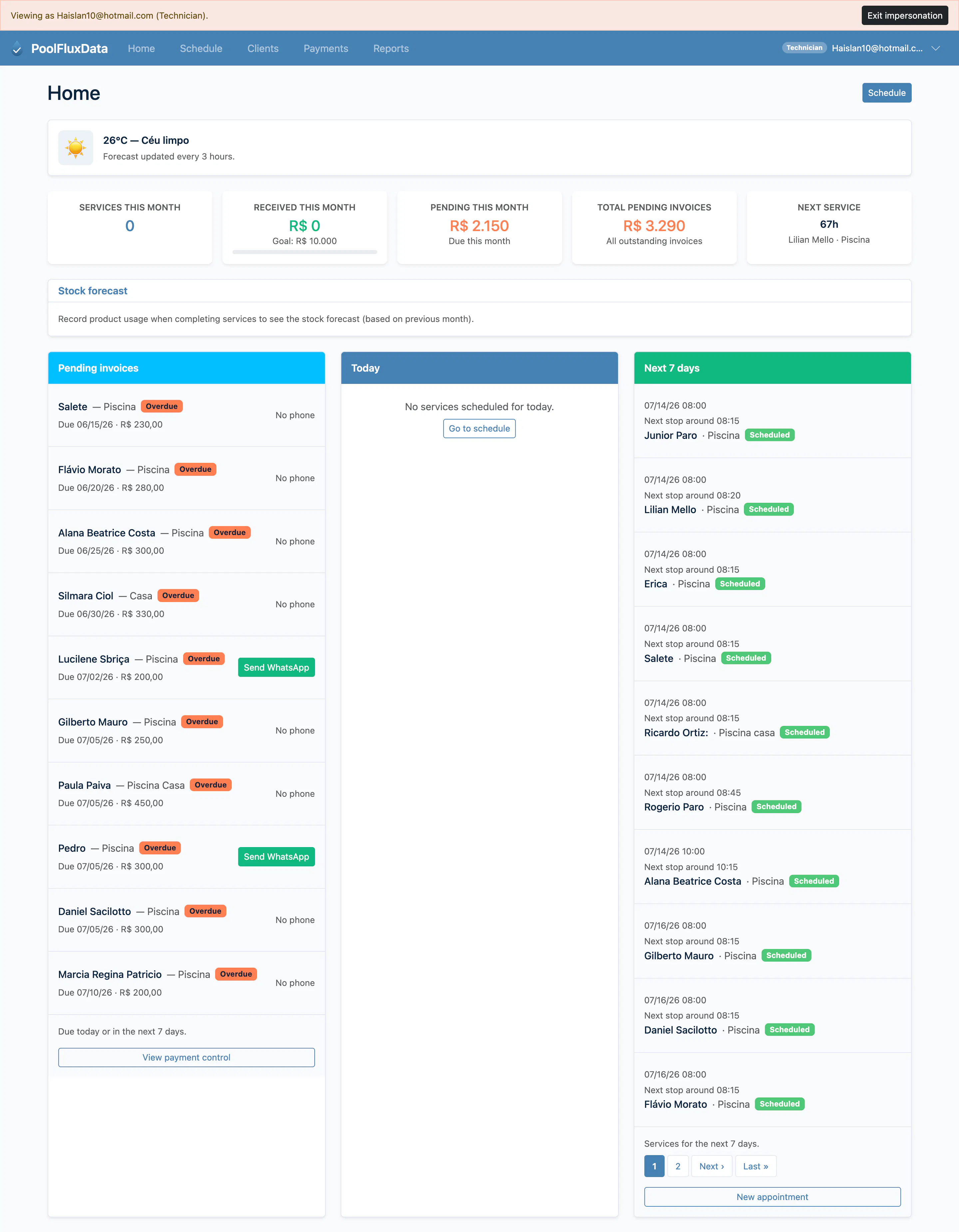Open Ricardo Ortiz: upcoming service
This screenshot has height=1232, width=959.
[x=676, y=733]
